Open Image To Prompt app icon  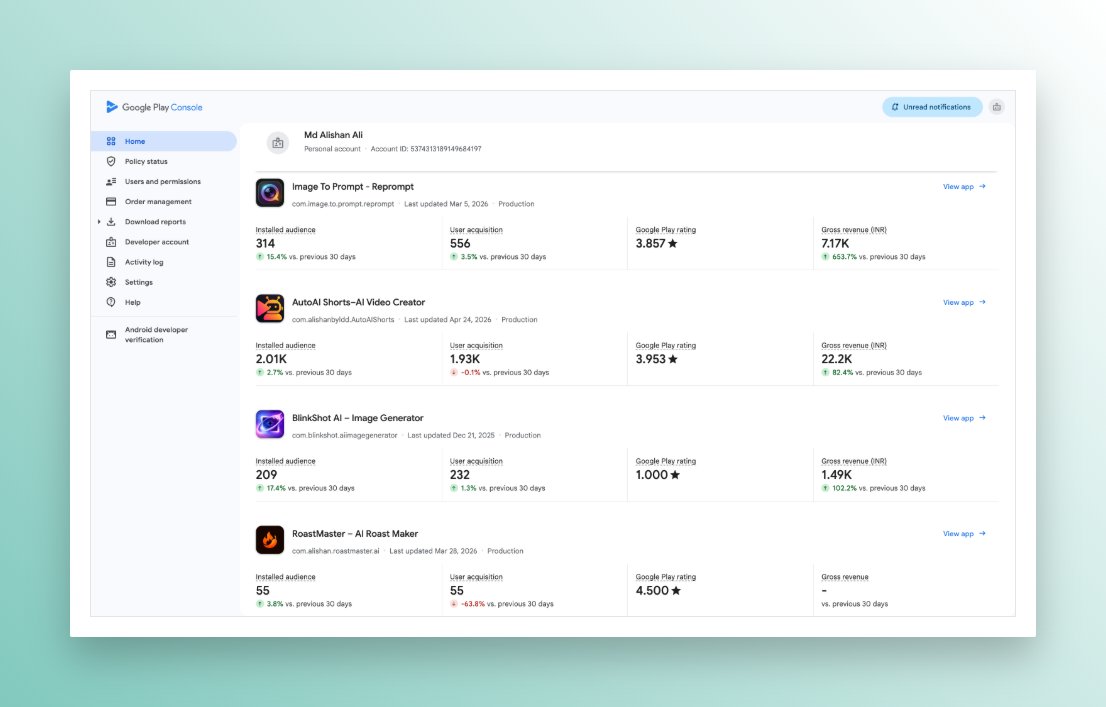269,193
